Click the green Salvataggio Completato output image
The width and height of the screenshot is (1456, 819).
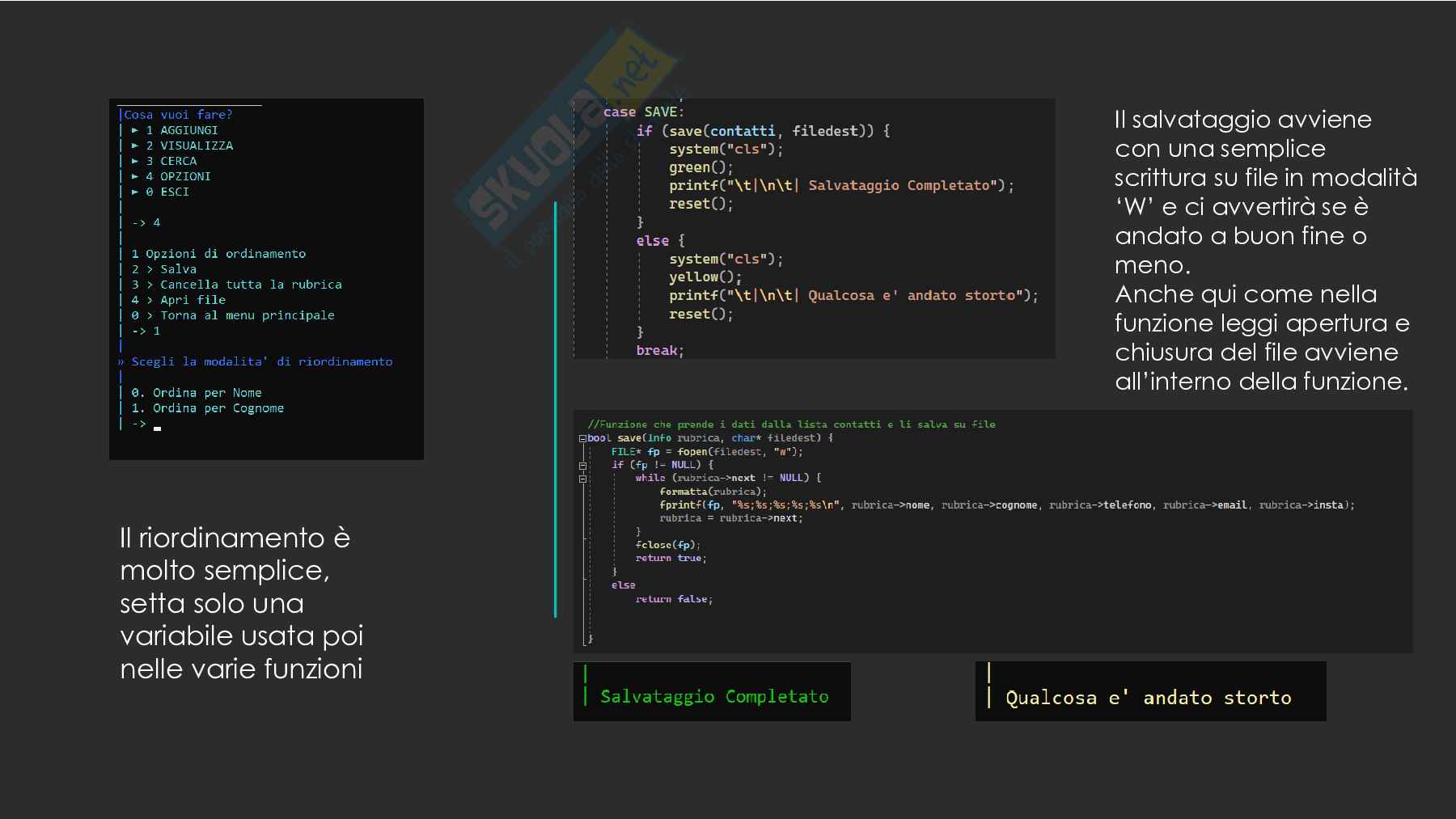coord(712,692)
